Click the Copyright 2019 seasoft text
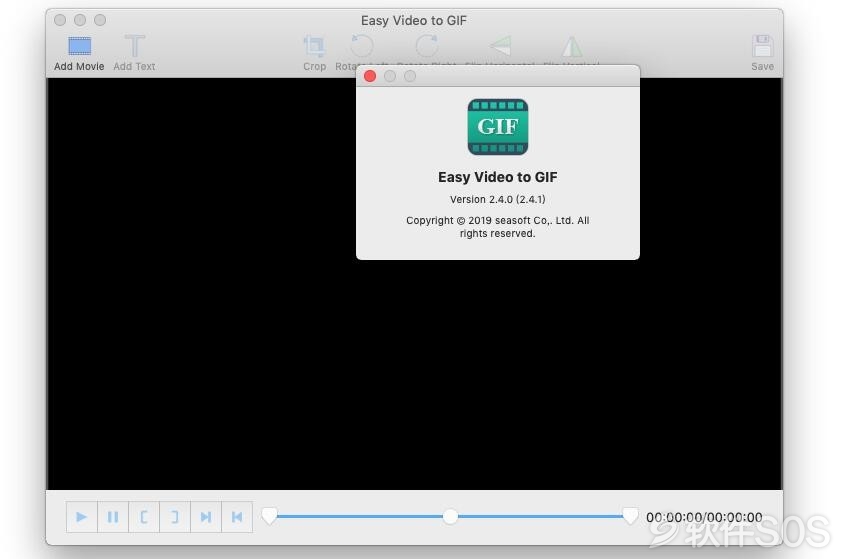Image resolution: width=844 pixels, height=559 pixels. click(498, 227)
